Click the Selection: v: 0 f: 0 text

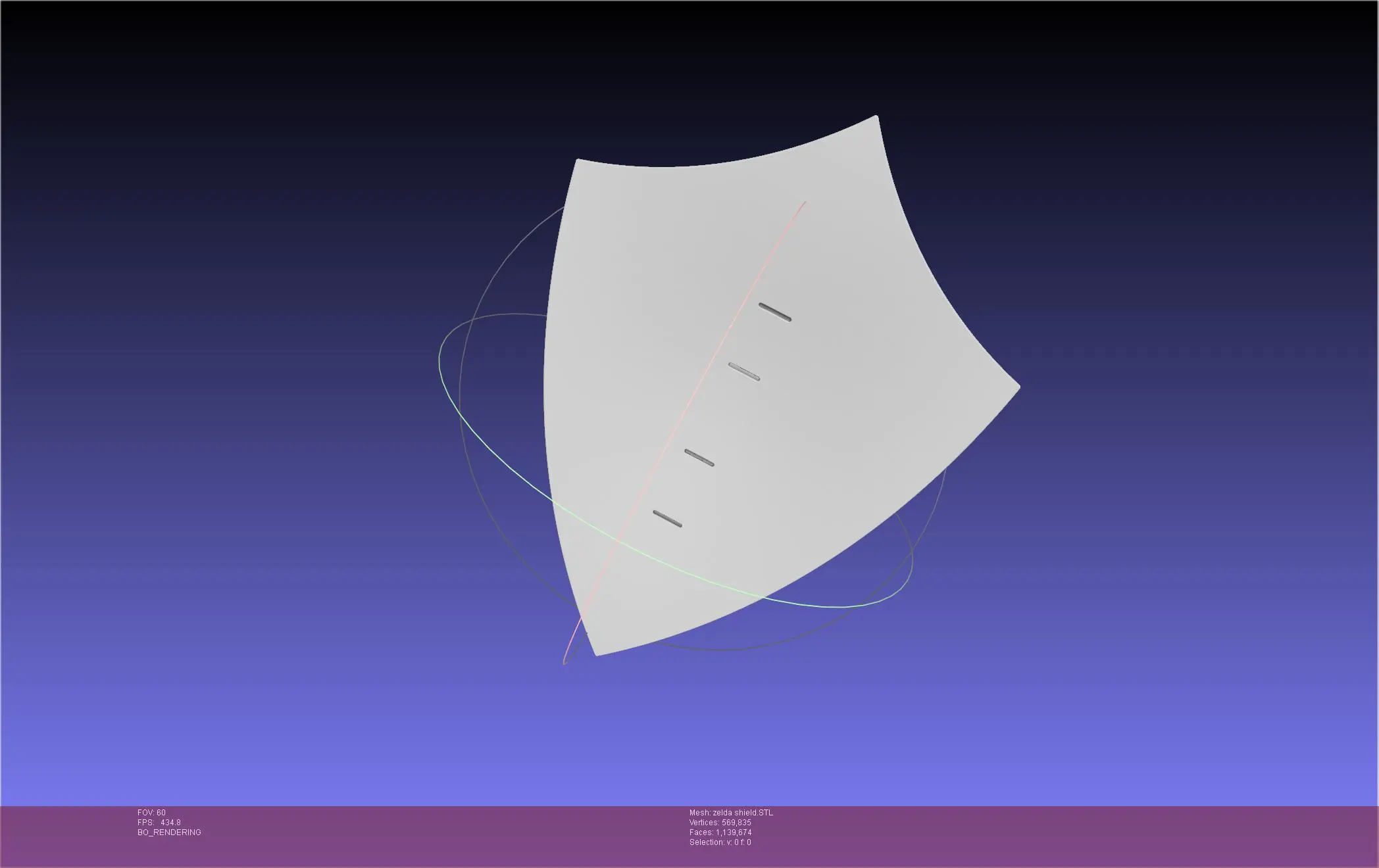720,842
